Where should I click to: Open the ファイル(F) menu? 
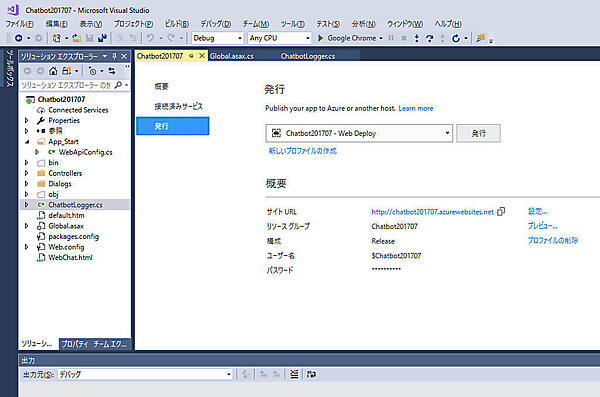[20, 24]
